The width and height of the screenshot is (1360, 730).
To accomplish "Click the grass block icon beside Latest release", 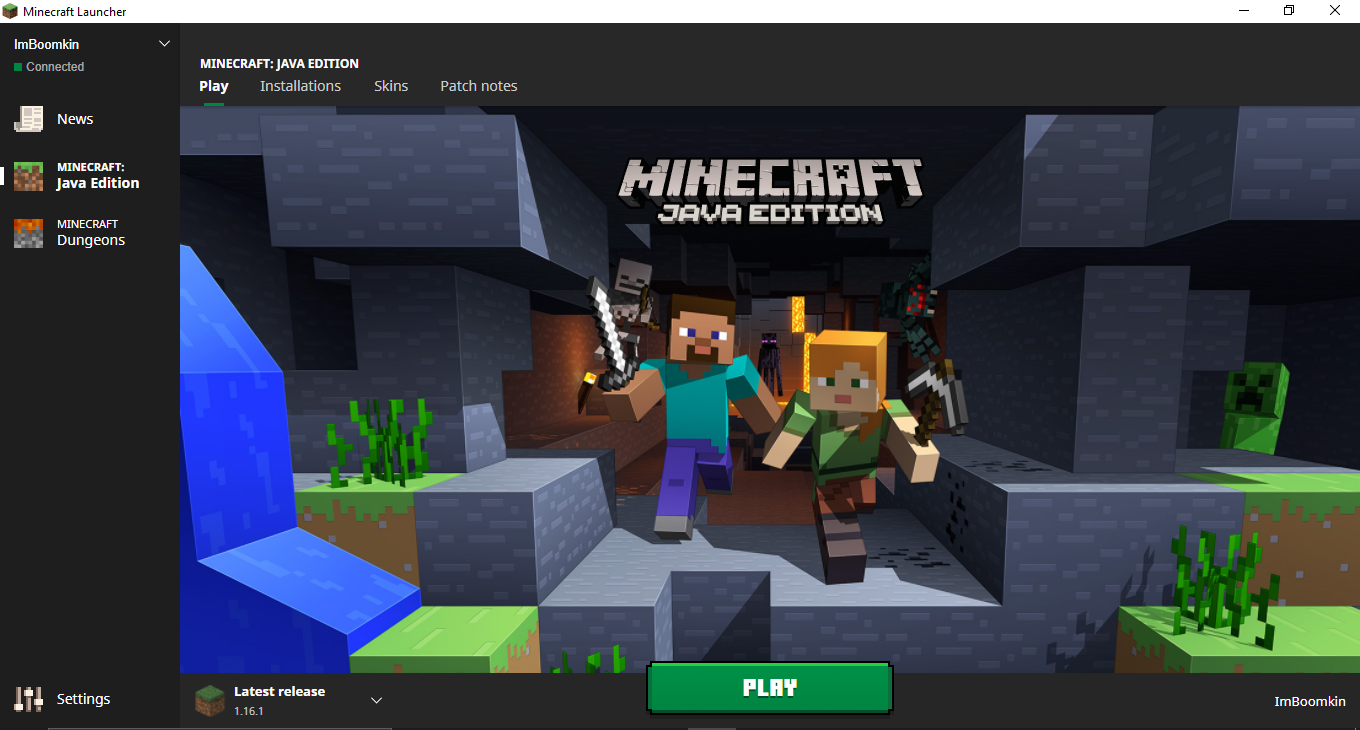I will 210,700.
